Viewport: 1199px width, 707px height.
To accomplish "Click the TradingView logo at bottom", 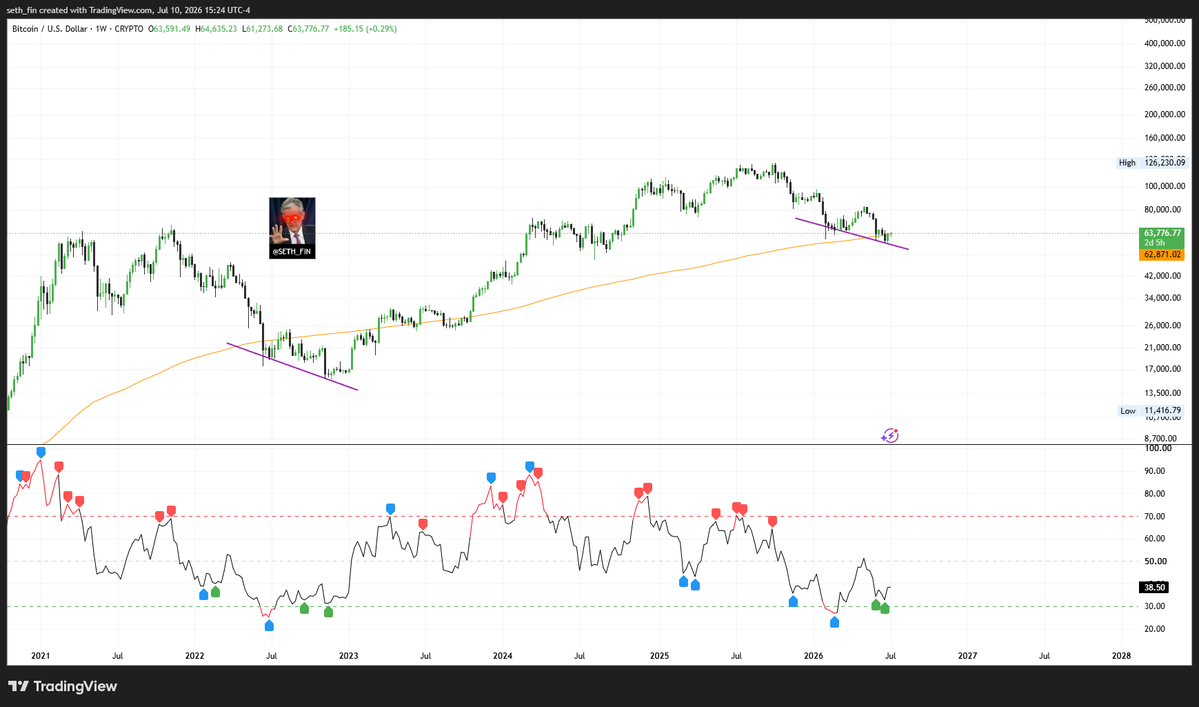I will (63, 686).
